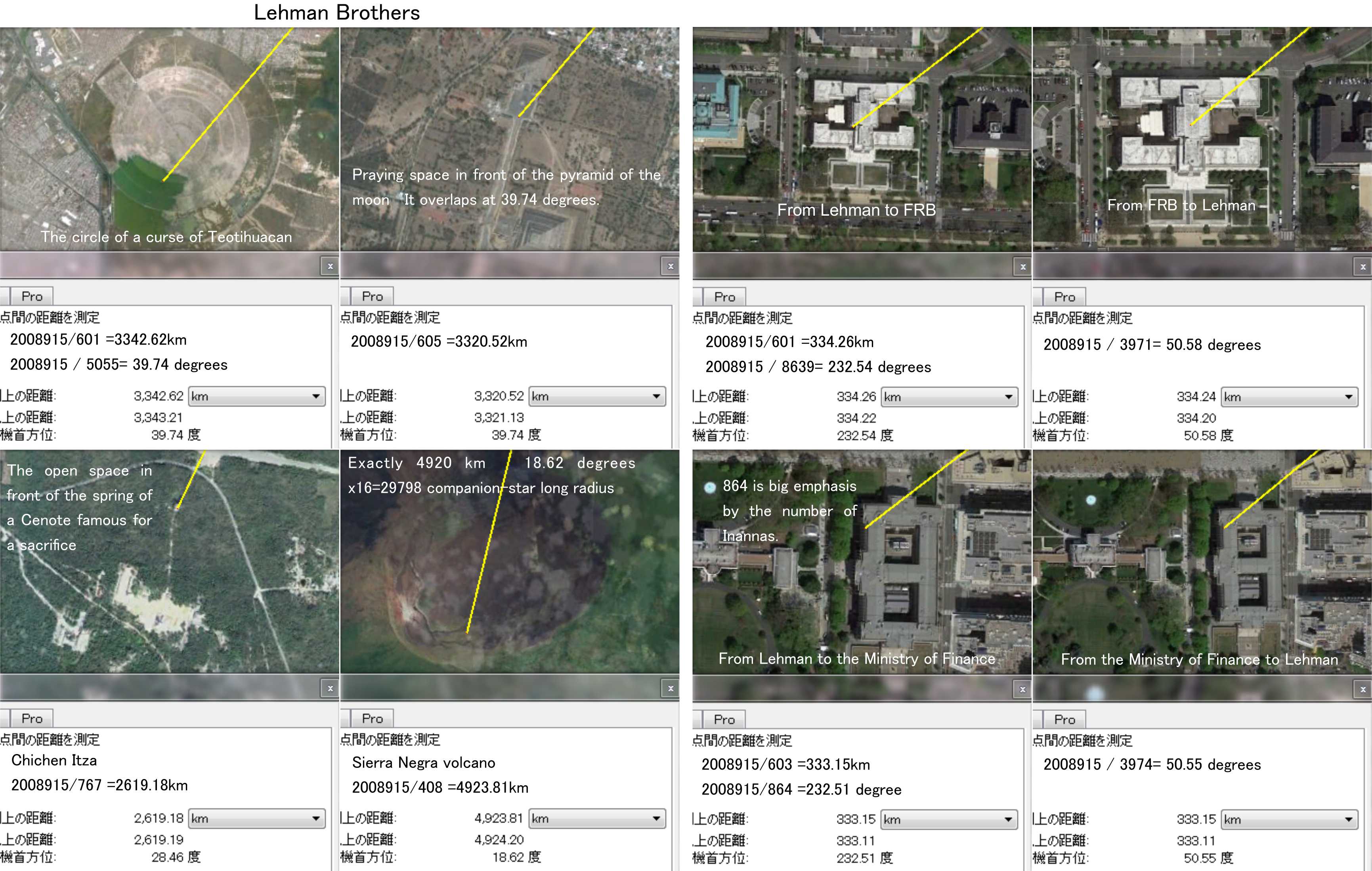Close ruler bar under 'From FRB to Lehman' map

[x=1362, y=267]
